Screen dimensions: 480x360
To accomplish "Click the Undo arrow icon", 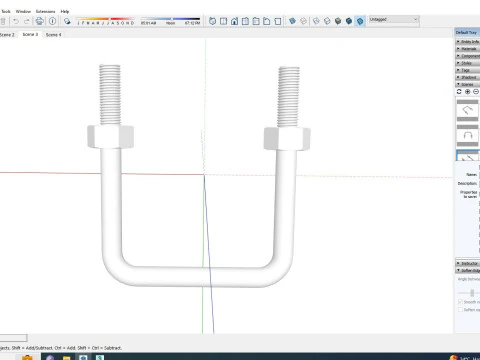I will [16, 21].
